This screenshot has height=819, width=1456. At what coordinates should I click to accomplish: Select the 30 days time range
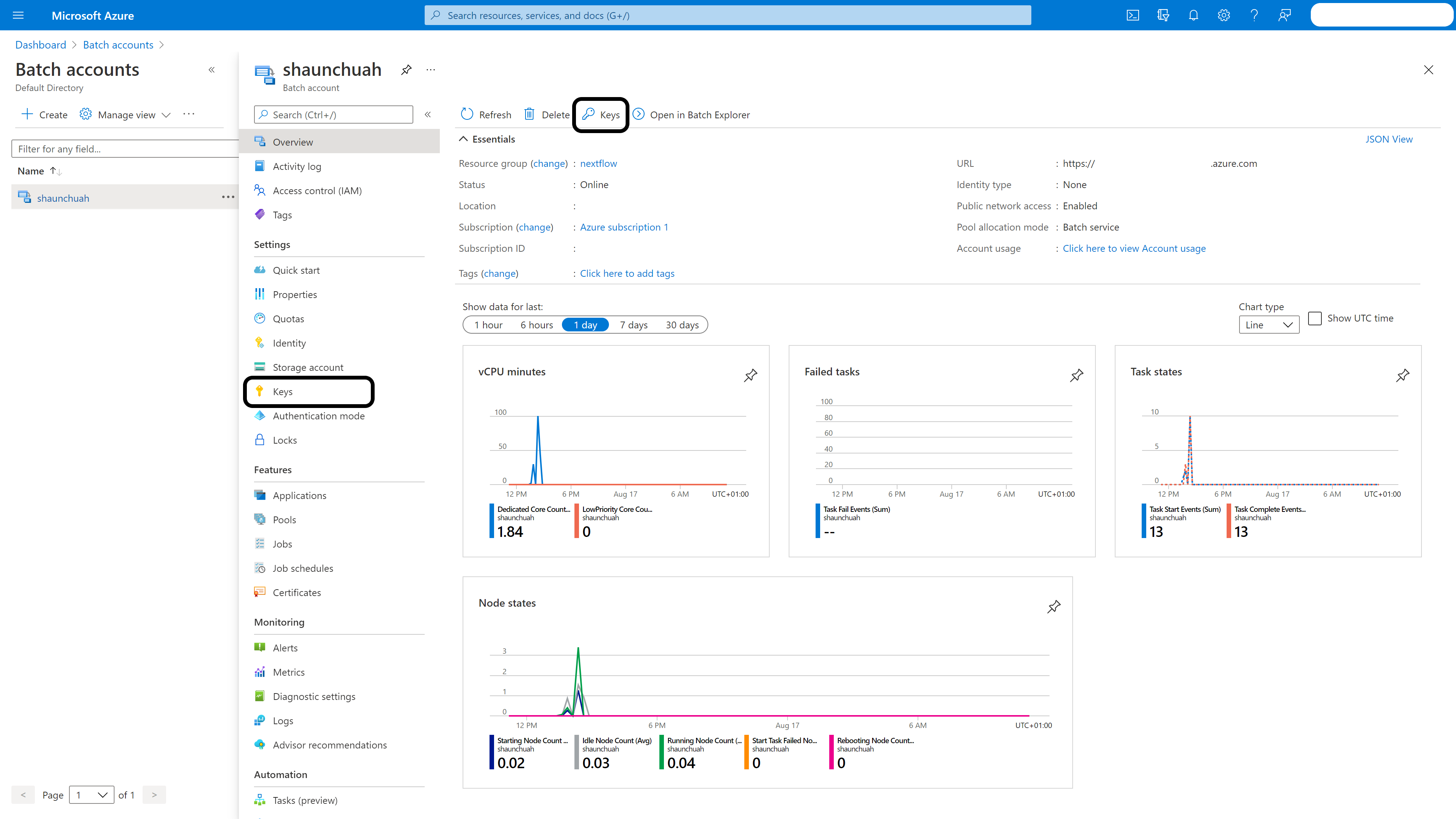[682, 325]
